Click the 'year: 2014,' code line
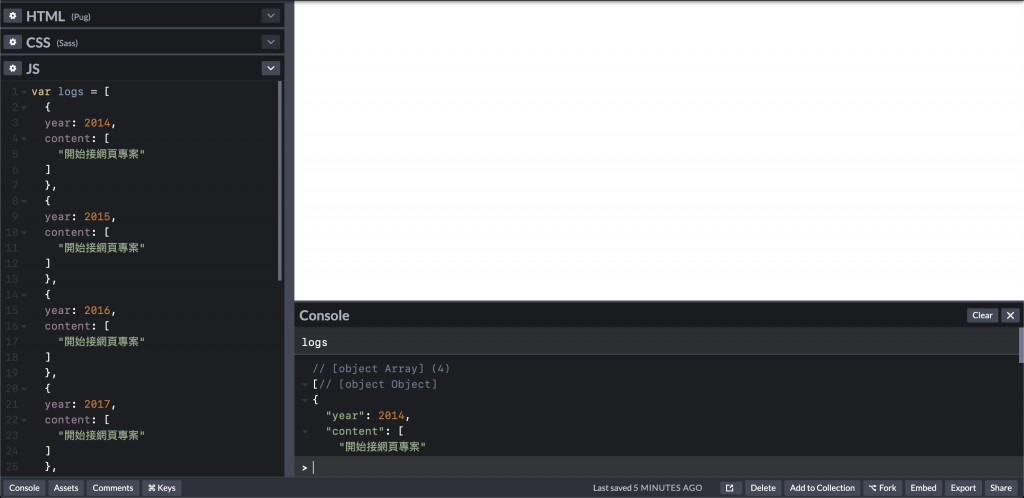1024x498 pixels. (80, 123)
